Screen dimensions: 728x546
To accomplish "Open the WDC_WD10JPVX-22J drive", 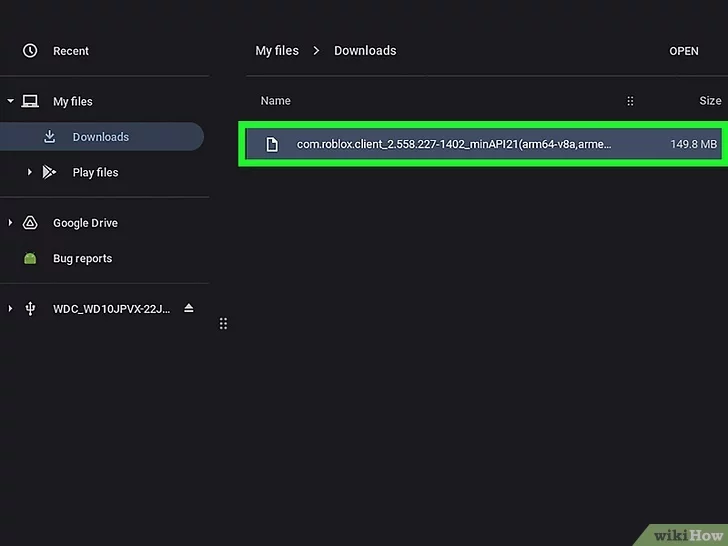I will tap(111, 309).
